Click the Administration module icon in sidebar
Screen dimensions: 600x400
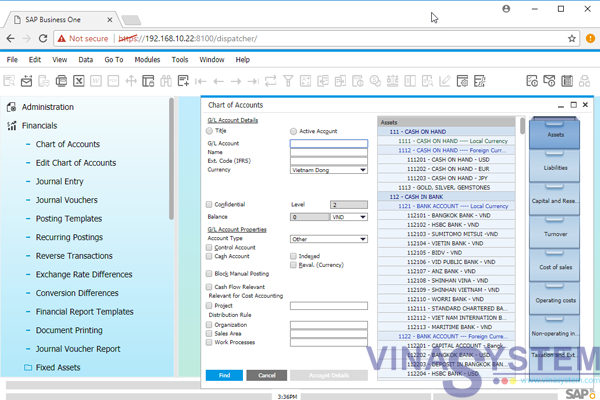(x=11, y=107)
